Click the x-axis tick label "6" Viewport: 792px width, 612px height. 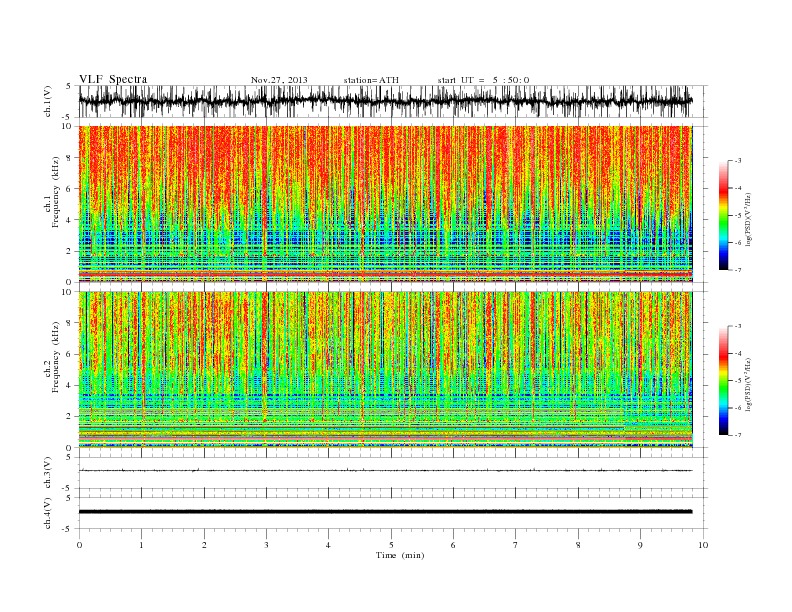(x=453, y=545)
